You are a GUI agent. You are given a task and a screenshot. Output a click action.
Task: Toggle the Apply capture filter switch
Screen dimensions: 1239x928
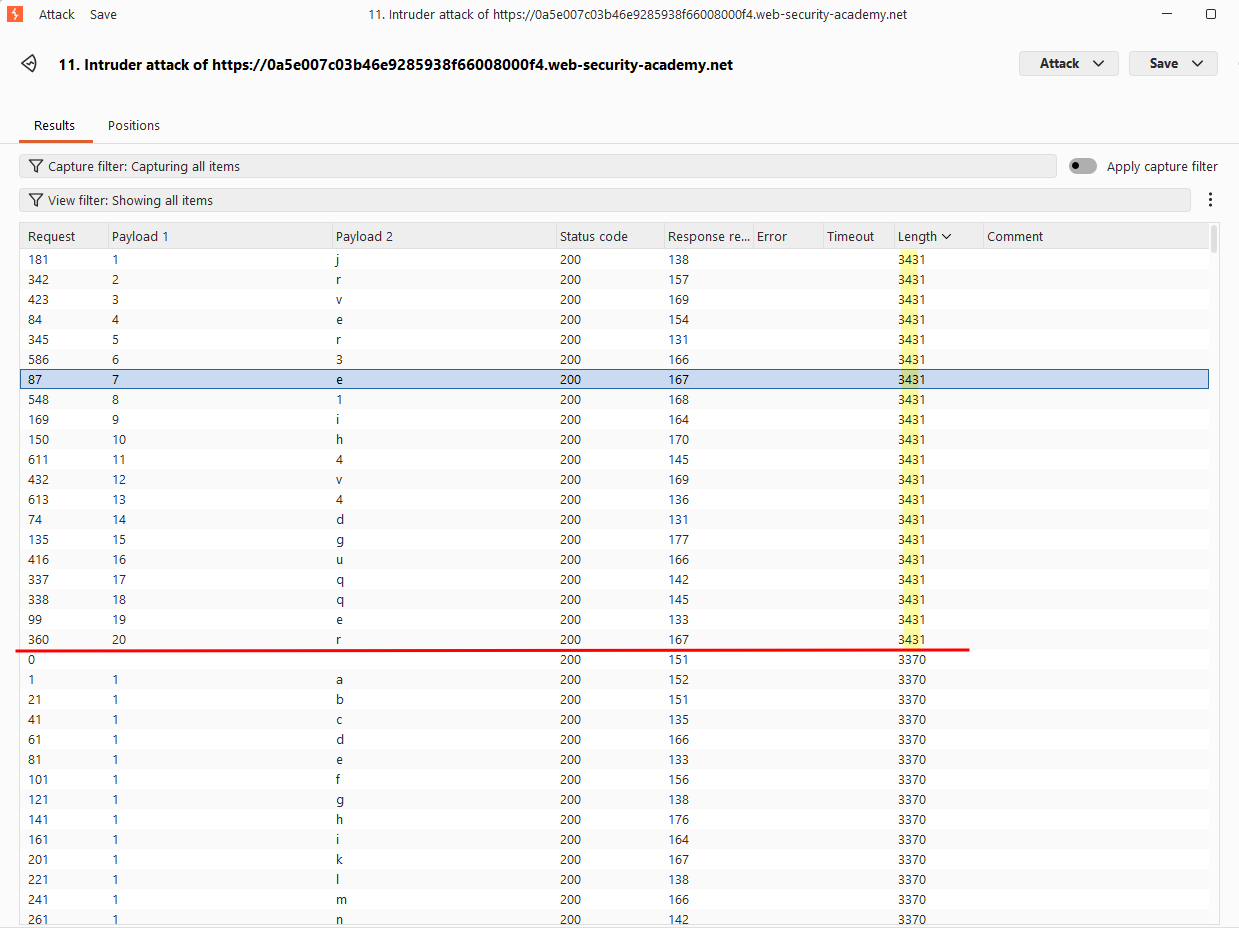coord(1083,166)
